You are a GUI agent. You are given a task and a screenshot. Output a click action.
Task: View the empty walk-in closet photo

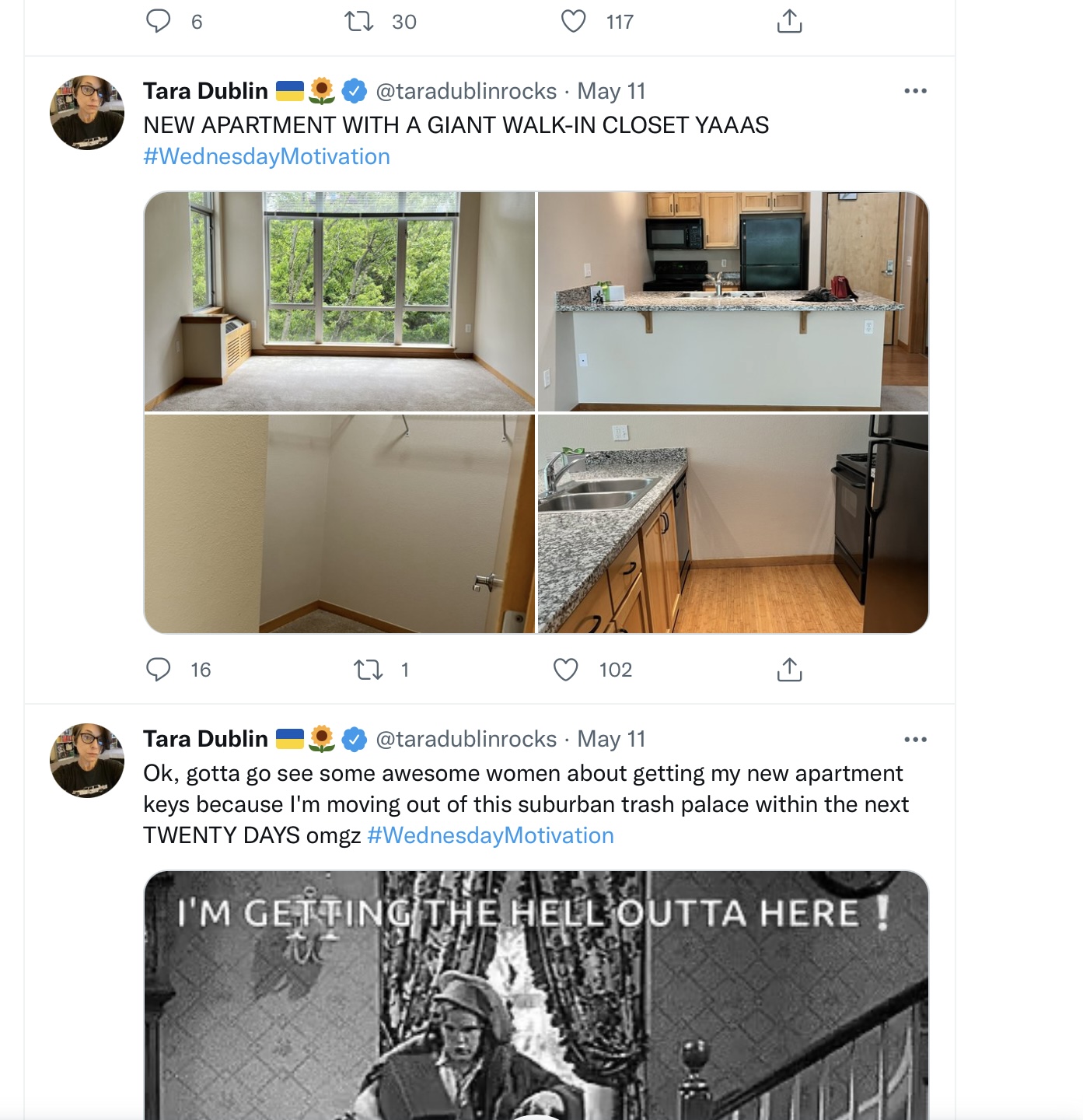[340, 523]
